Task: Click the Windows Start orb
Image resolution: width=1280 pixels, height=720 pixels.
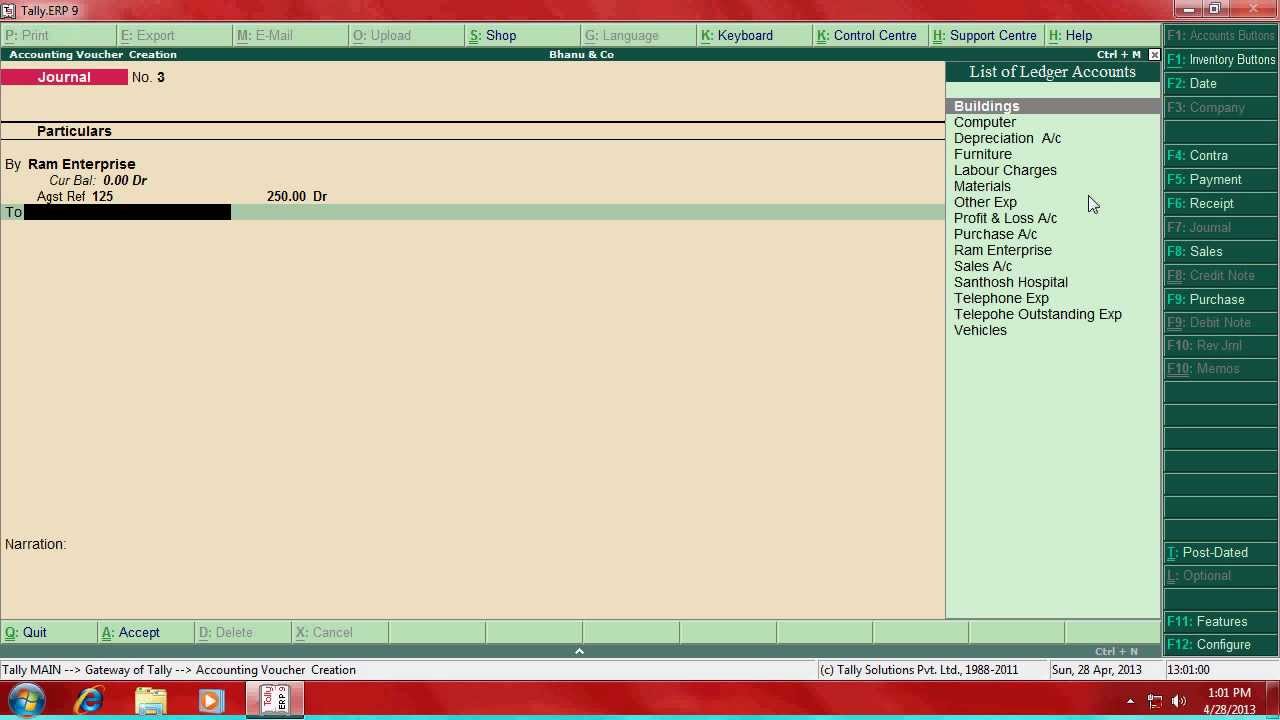Action: click(x=27, y=700)
